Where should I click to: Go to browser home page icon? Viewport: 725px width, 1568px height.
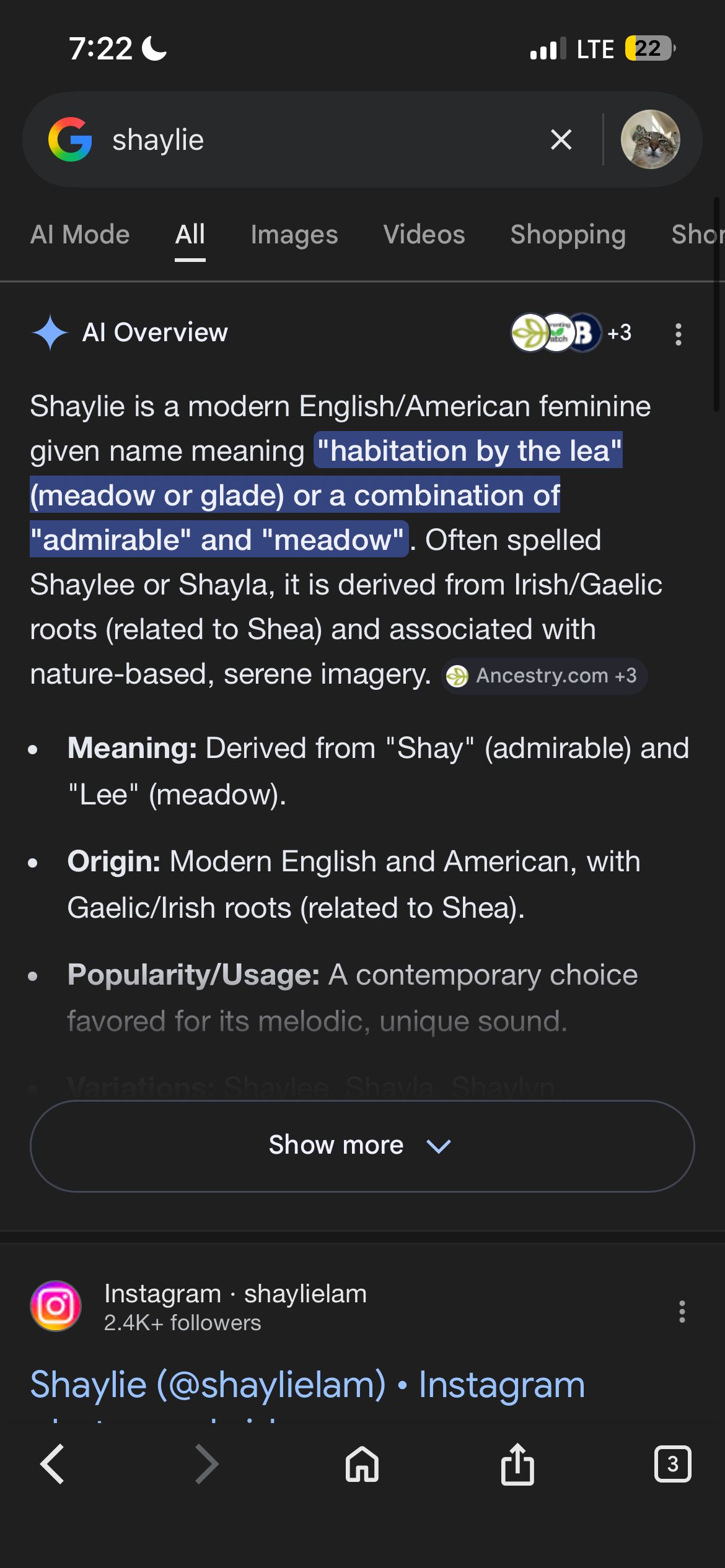(x=362, y=1465)
